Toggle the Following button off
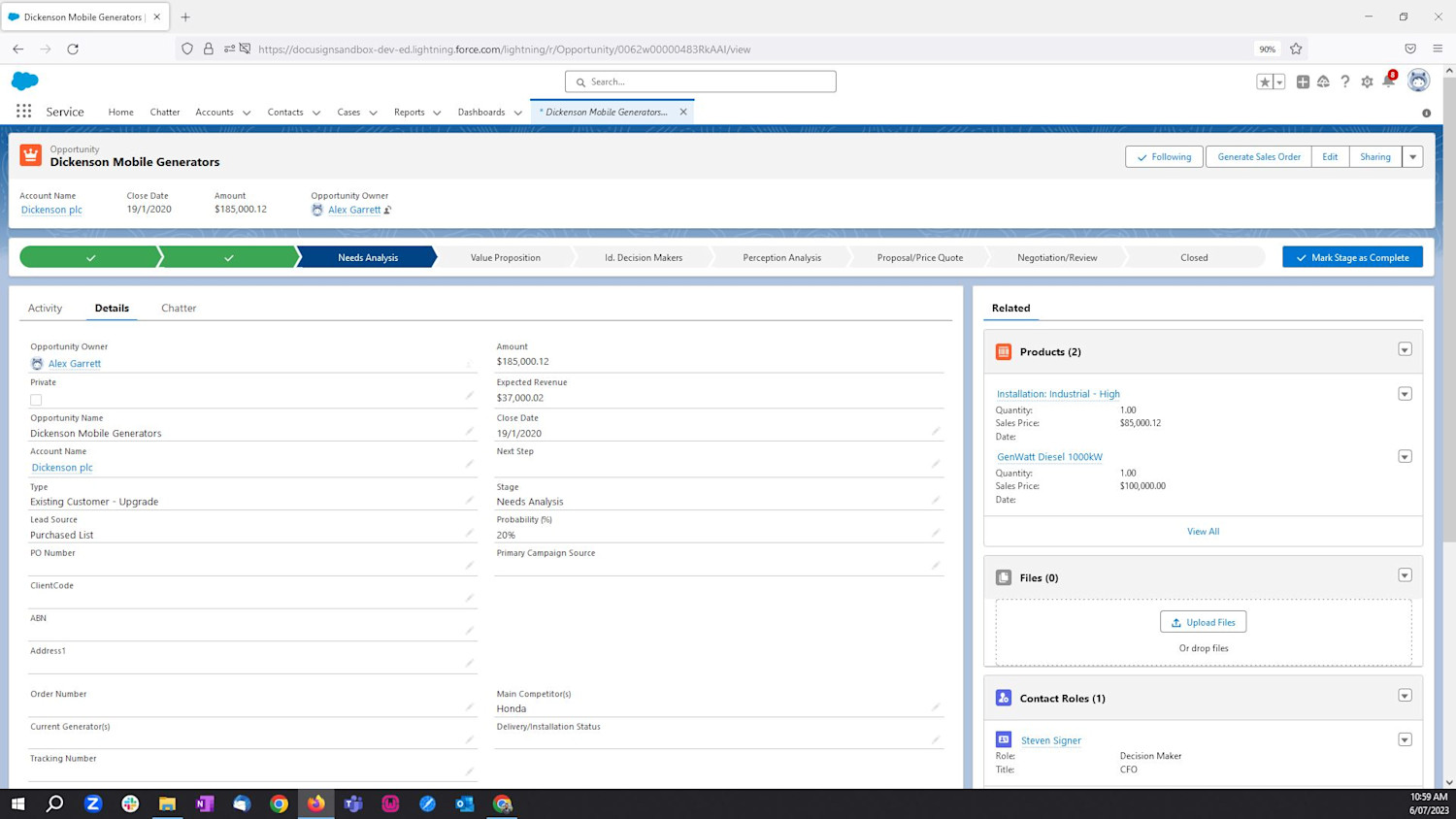Image resolution: width=1456 pixels, height=819 pixels. pyautogui.click(x=1164, y=156)
